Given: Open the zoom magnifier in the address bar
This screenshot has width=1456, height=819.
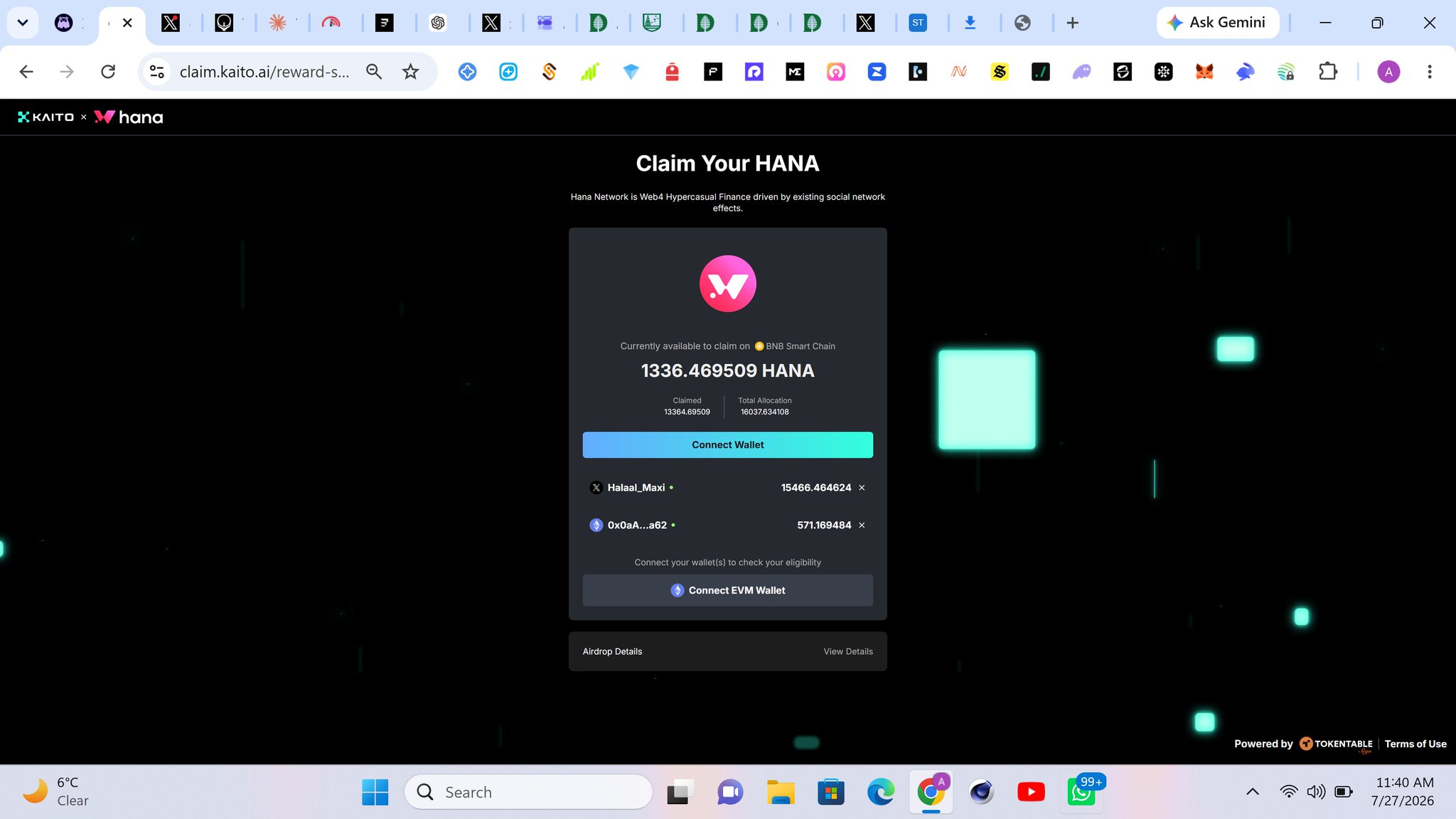Looking at the screenshot, I should coord(374,72).
